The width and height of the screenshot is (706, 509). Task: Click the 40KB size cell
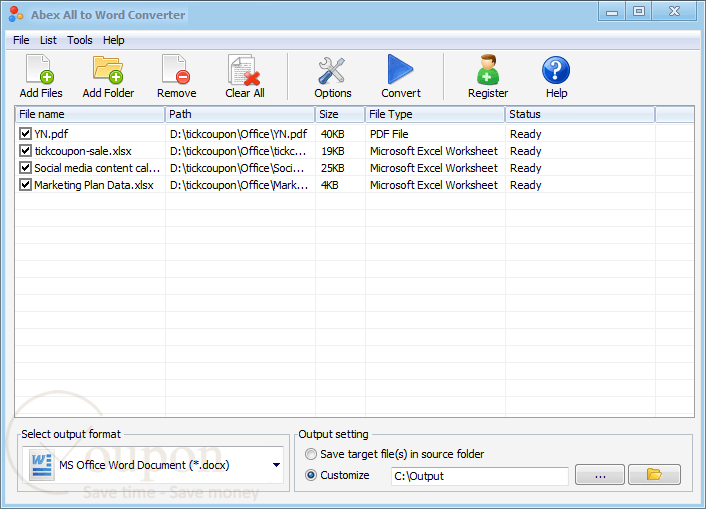(332, 134)
